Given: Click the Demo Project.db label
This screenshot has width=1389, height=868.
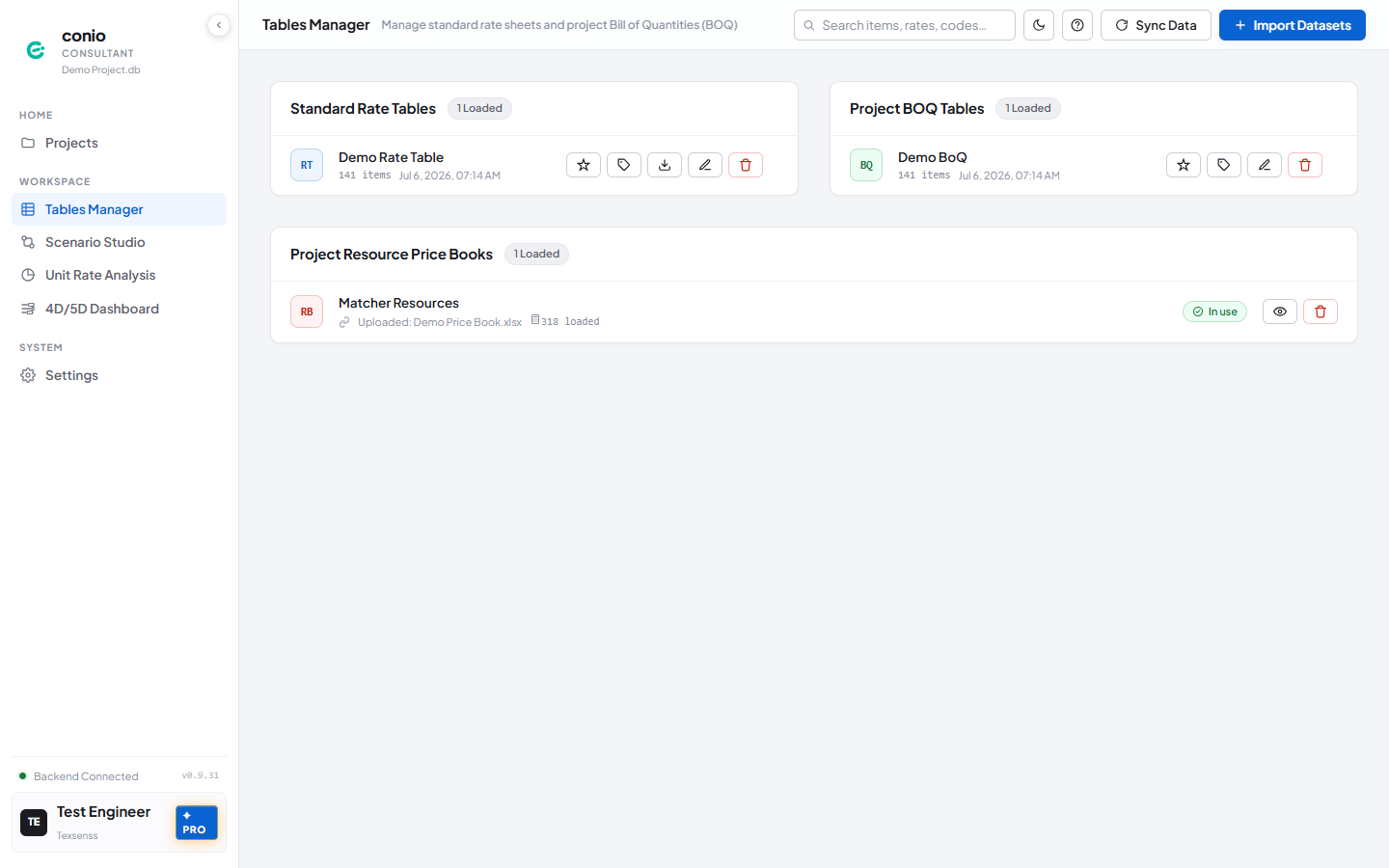Looking at the screenshot, I should (x=101, y=69).
